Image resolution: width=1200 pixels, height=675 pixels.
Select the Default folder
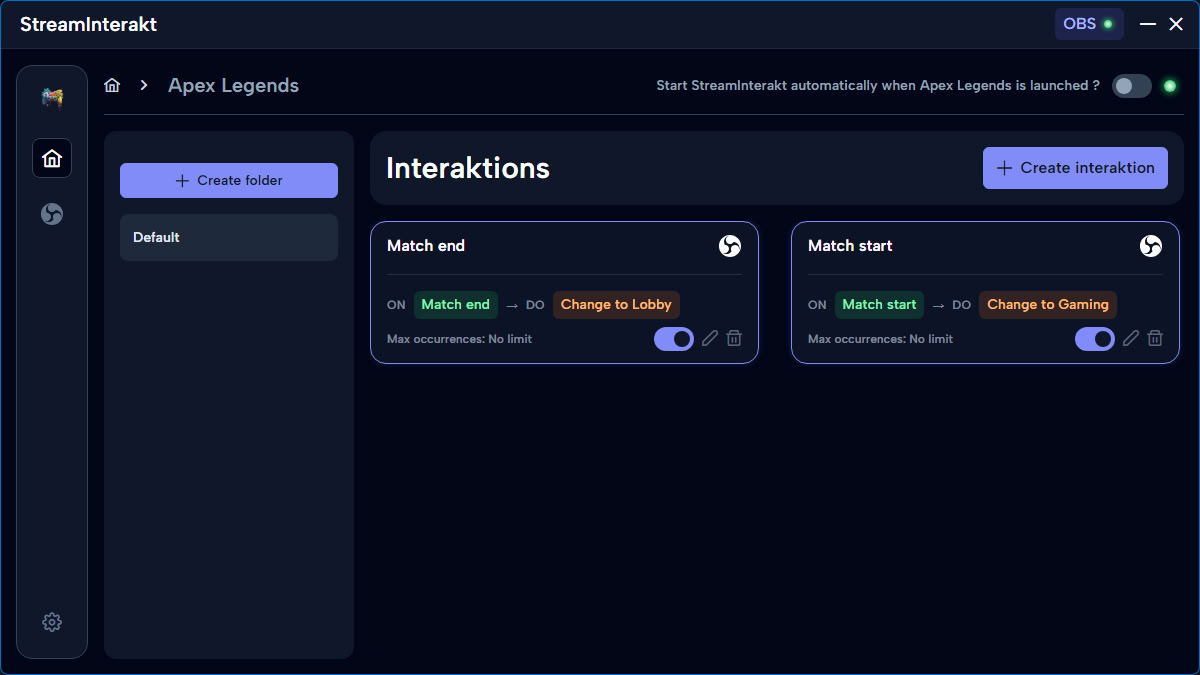pyautogui.click(x=229, y=238)
